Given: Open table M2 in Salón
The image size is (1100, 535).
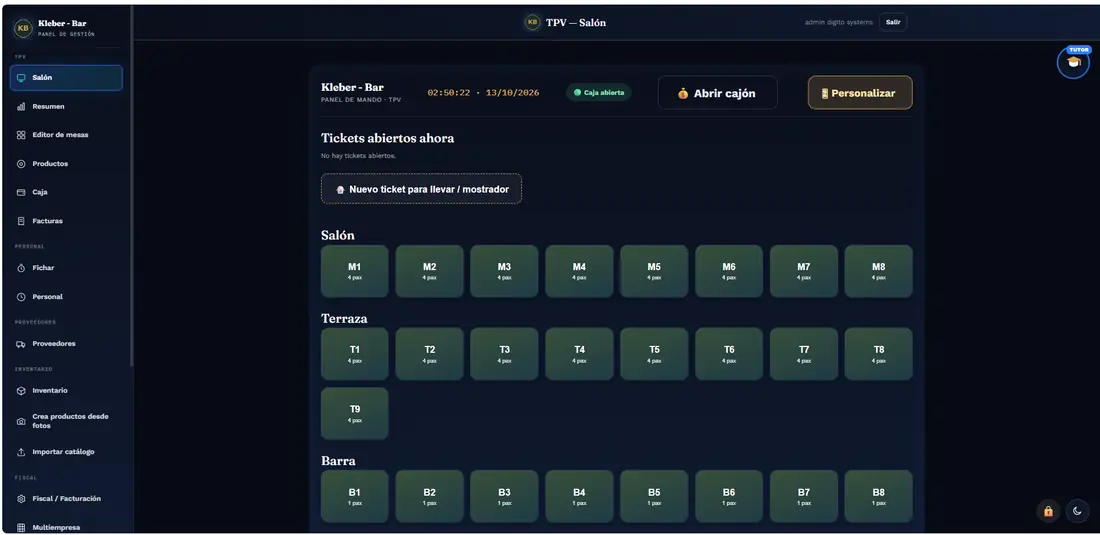Looking at the screenshot, I should [429, 271].
